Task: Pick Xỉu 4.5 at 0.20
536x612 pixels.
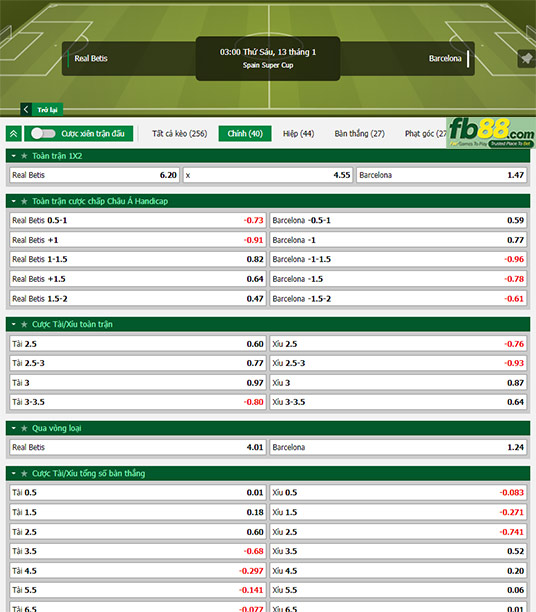Action: tap(398, 571)
